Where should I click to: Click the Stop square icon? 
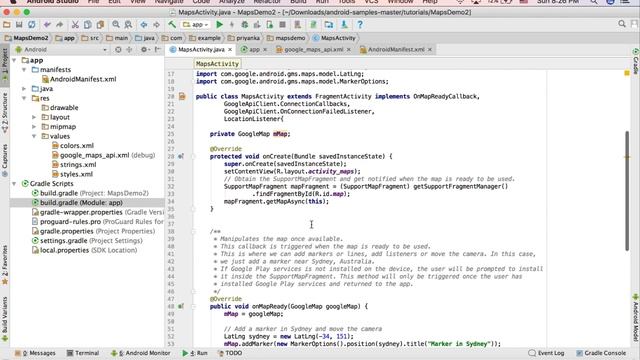(282, 25)
